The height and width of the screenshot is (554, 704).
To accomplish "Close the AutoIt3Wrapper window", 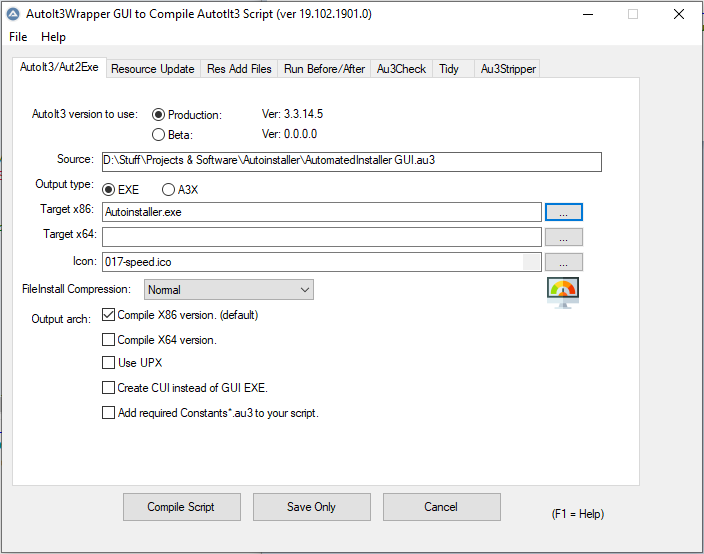I will [679, 14].
